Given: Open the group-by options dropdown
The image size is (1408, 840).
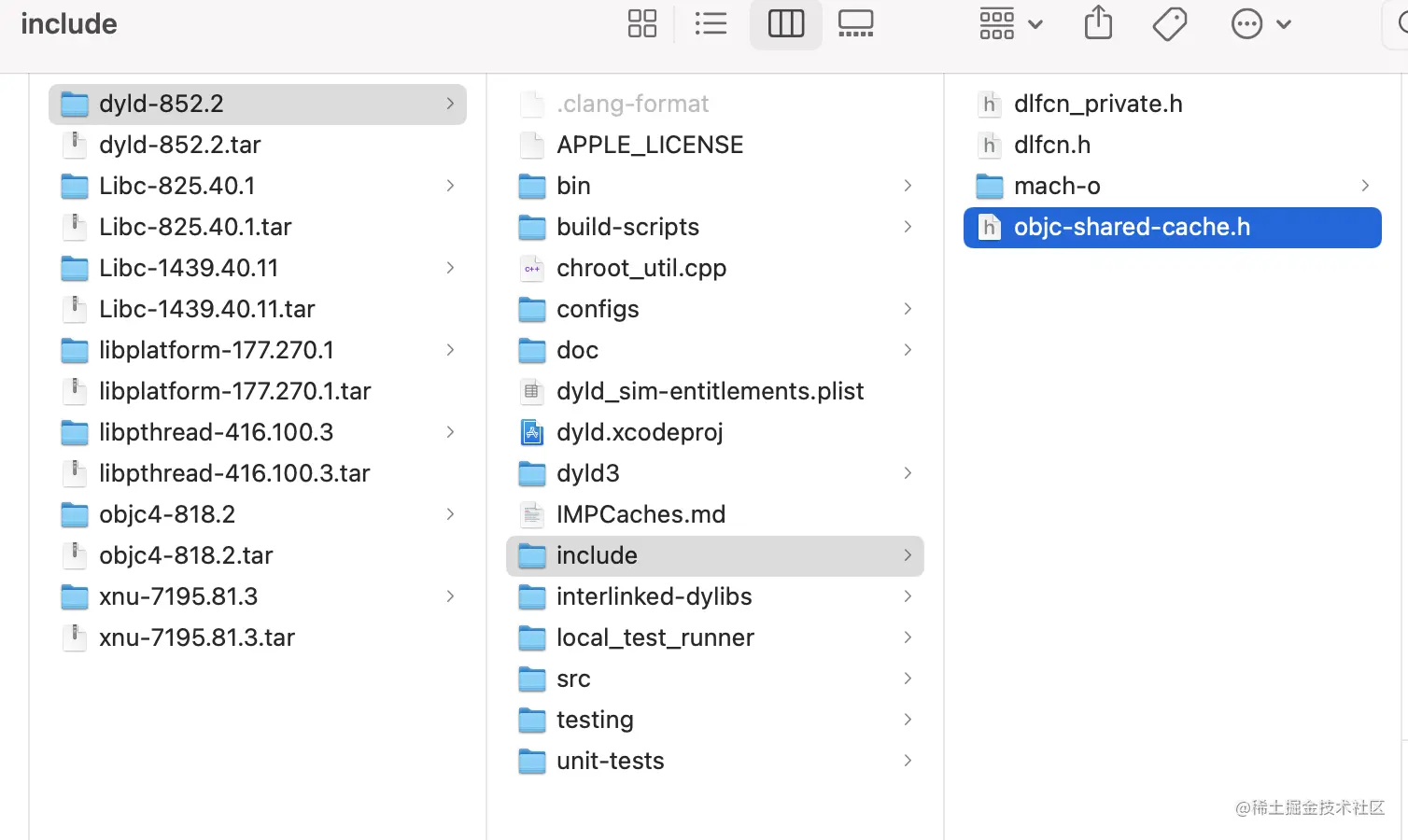Looking at the screenshot, I should [x=1011, y=23].
